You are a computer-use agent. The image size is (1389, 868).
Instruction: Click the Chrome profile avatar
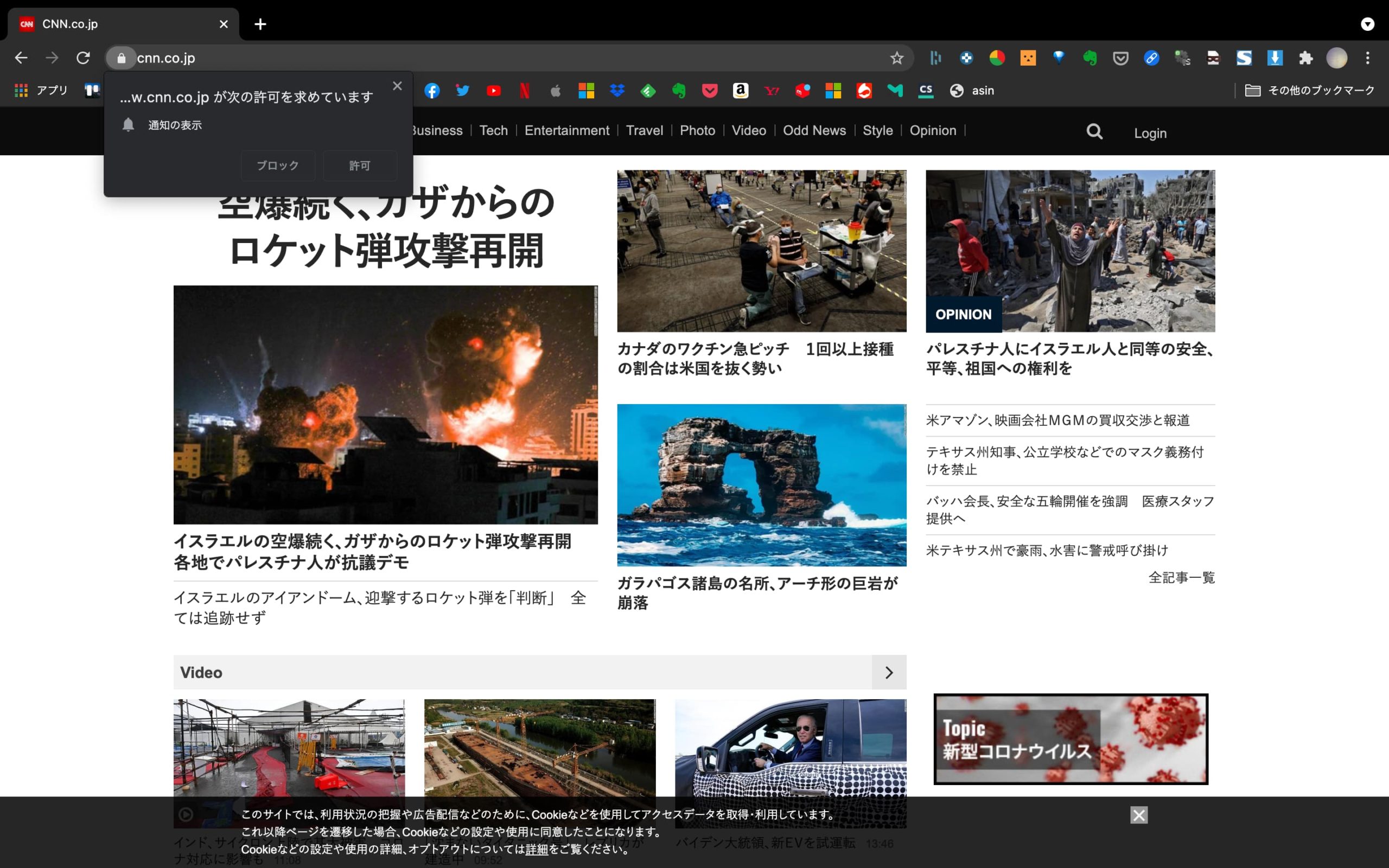pos(1337,58)
